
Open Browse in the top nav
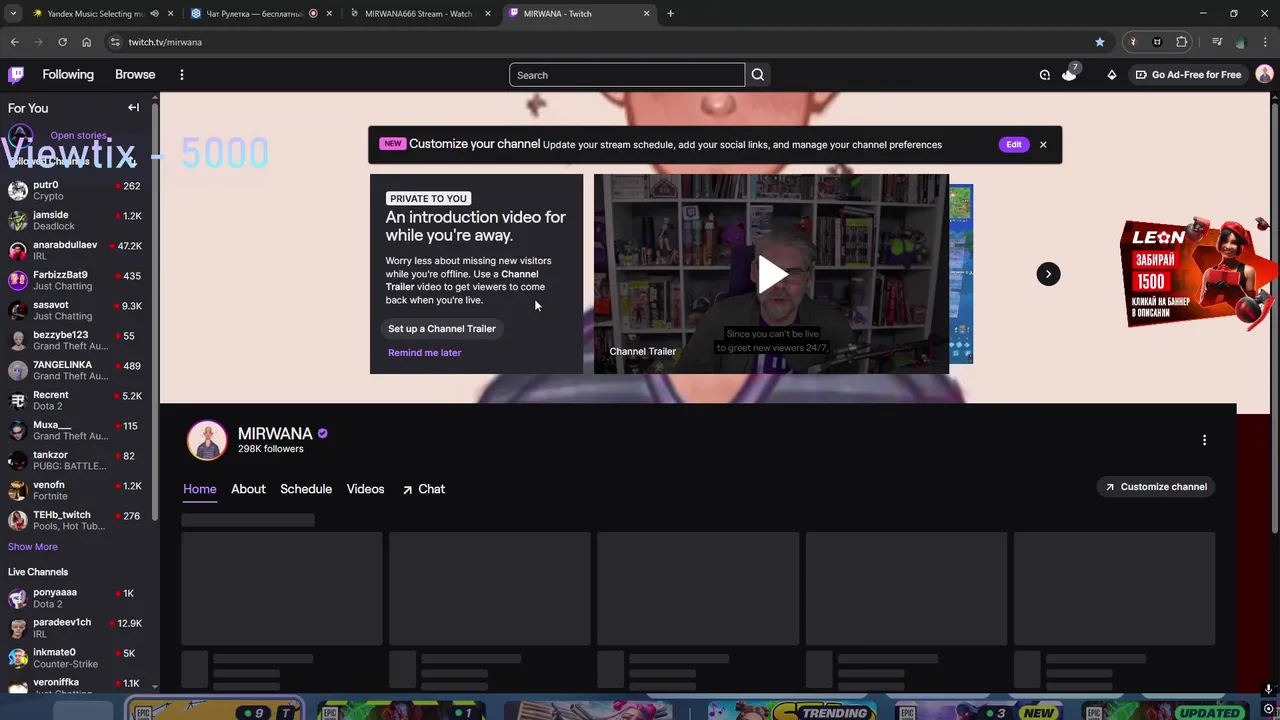pyautogui.click(x=135, y=75)
